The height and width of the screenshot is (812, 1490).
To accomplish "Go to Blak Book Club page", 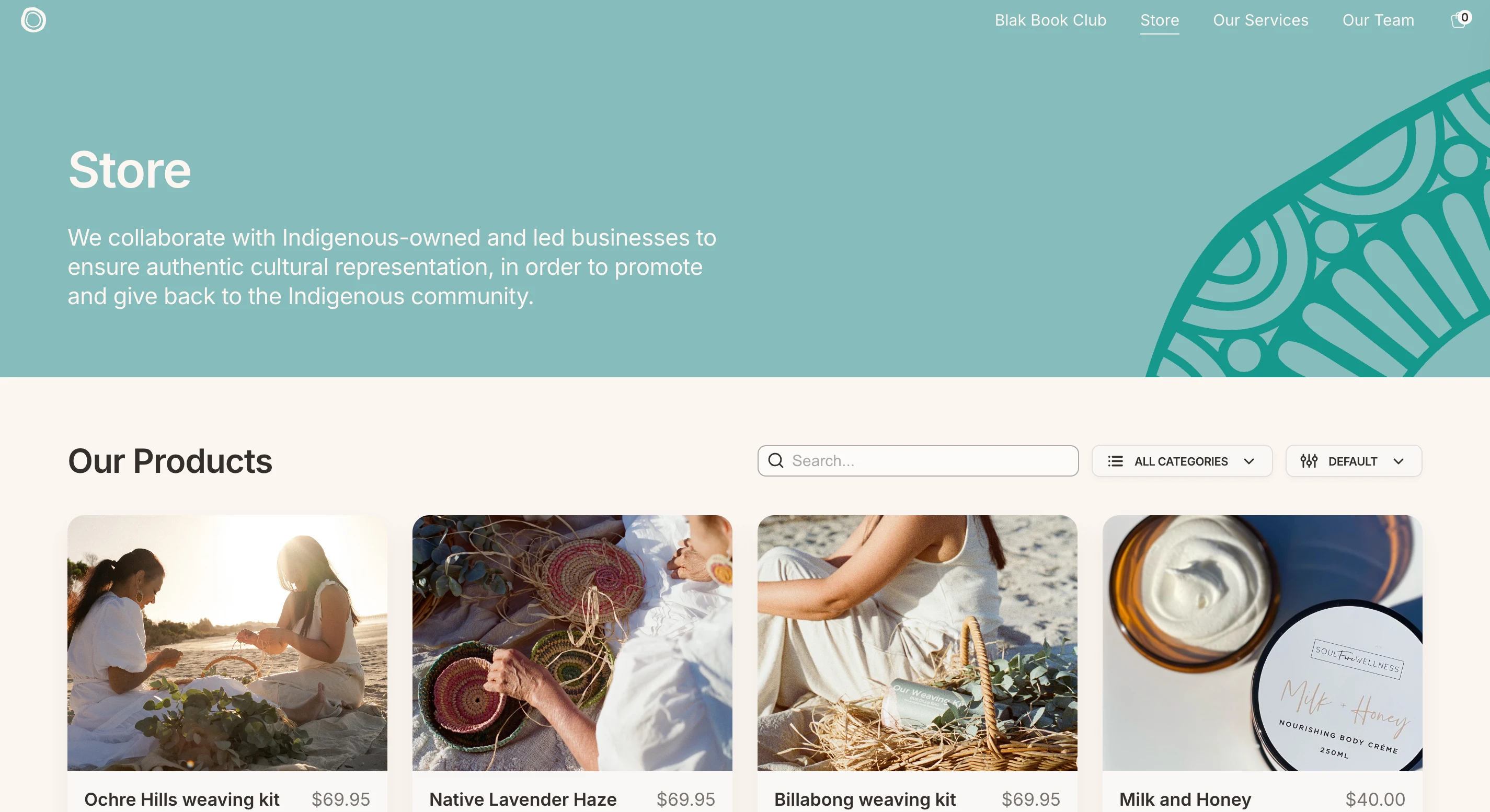I will coord(1050,20).
